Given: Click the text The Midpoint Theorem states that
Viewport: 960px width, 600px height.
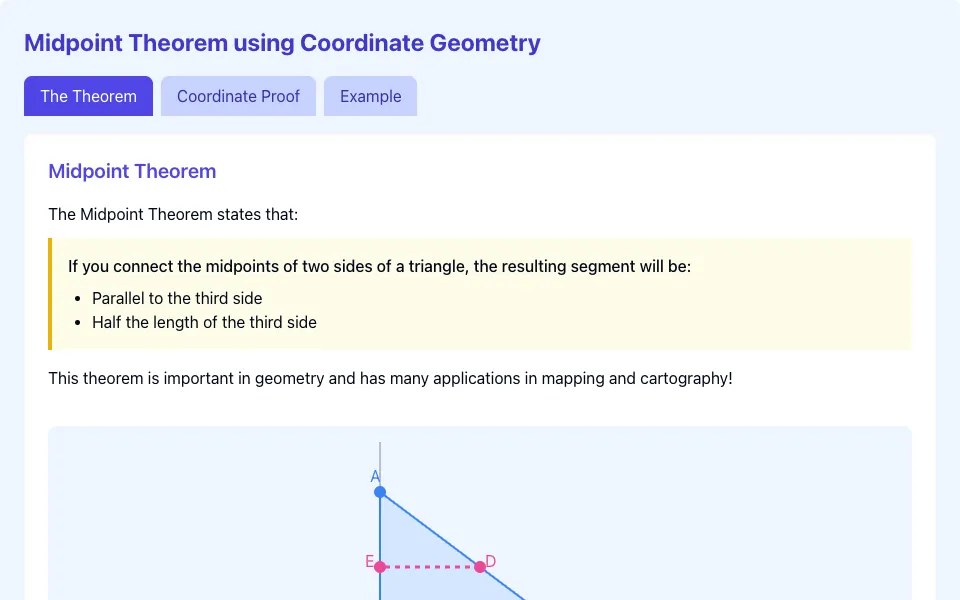Looking at the screenshot, I should pyautogui.click(x=173, y=214).
